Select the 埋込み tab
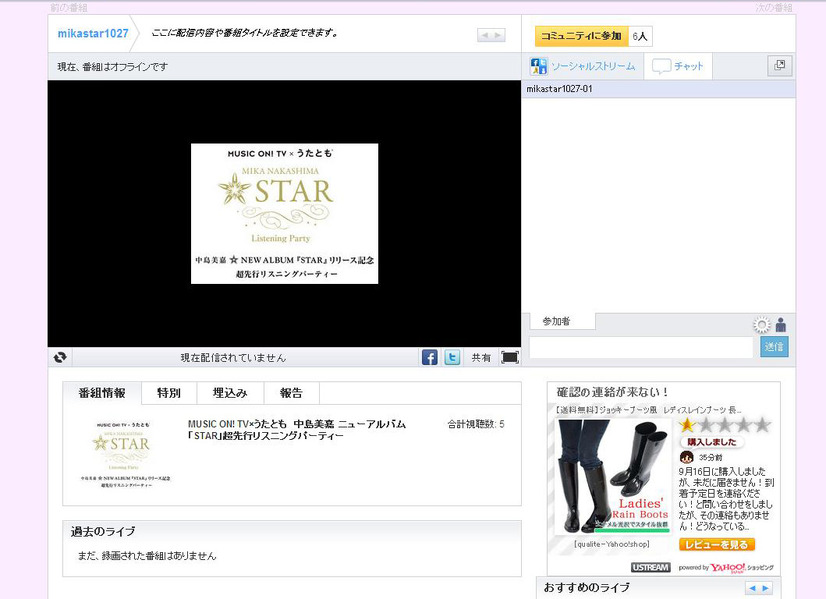The image size is (826, 599). point(230,393)
